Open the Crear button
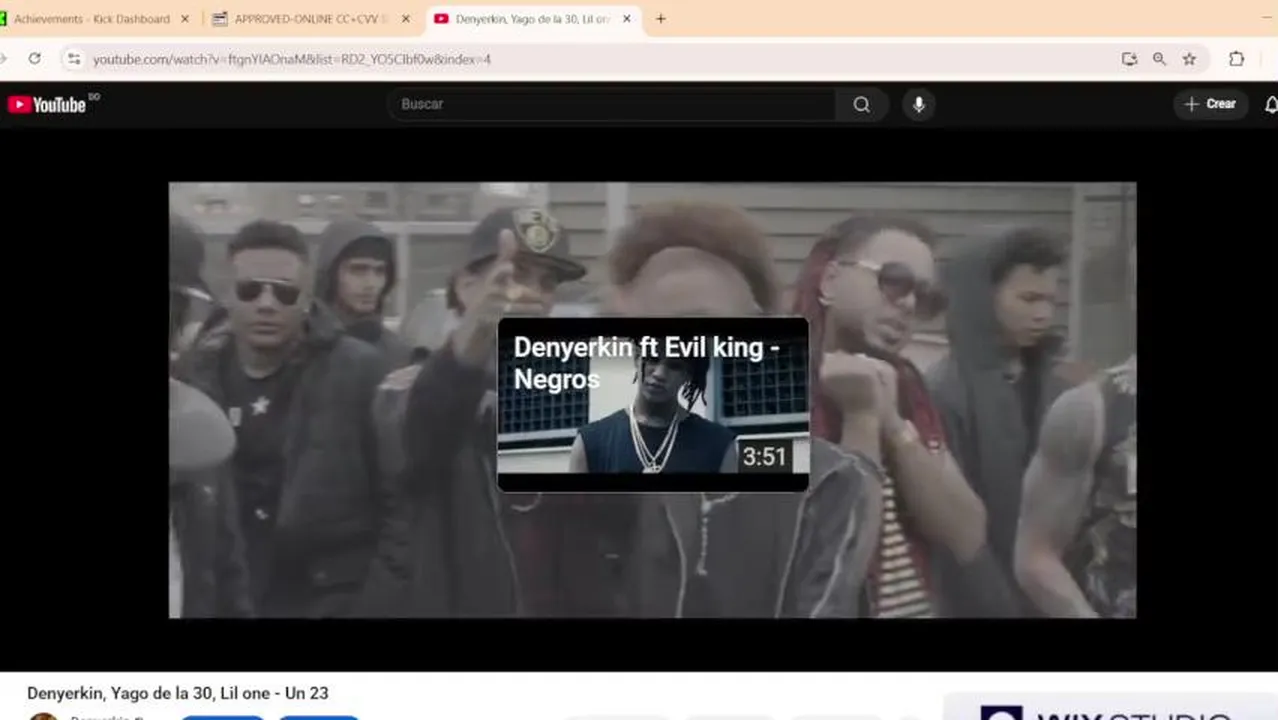The width and height of the screenshot is (1278, 720). pyautogui.click(x=1211, y=104)
